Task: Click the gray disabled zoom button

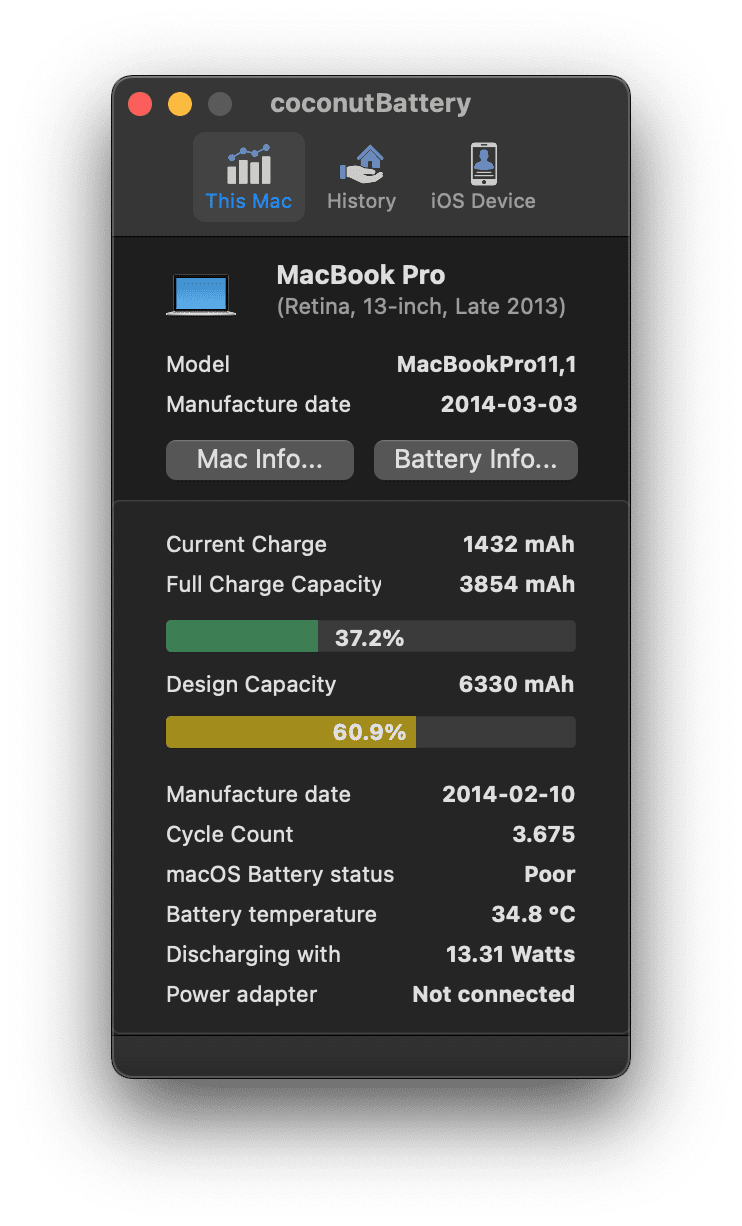Action: 220,104
